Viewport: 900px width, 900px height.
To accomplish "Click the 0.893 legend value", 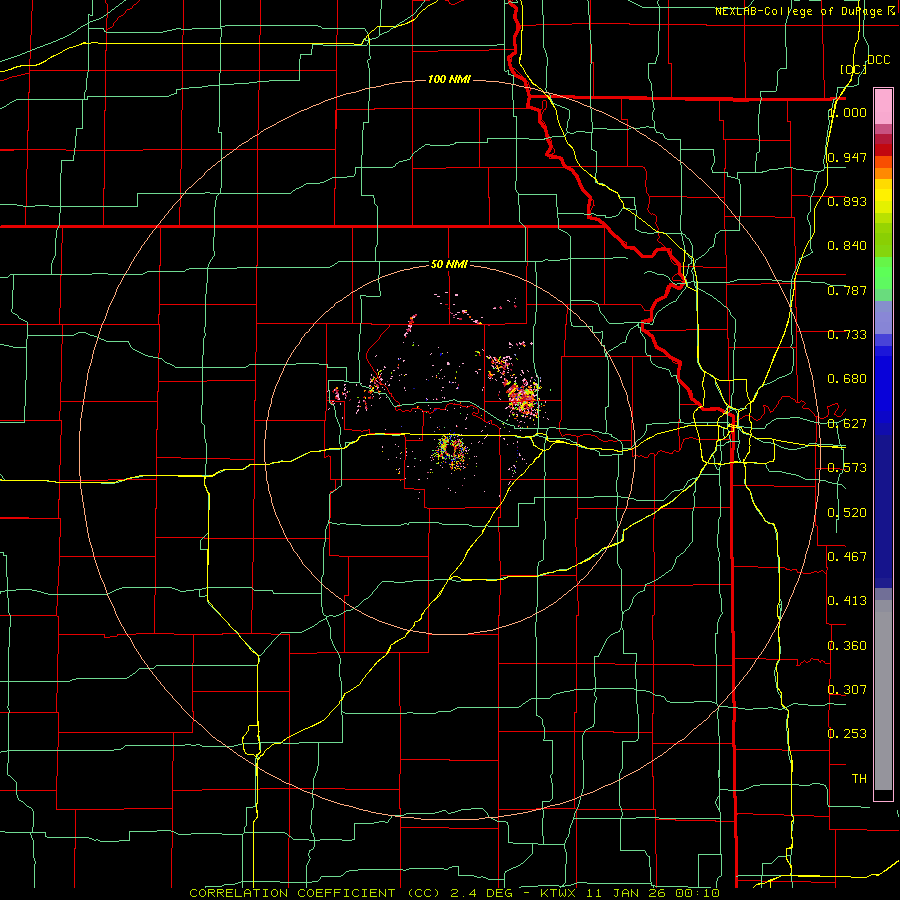I will click(847, 201).
